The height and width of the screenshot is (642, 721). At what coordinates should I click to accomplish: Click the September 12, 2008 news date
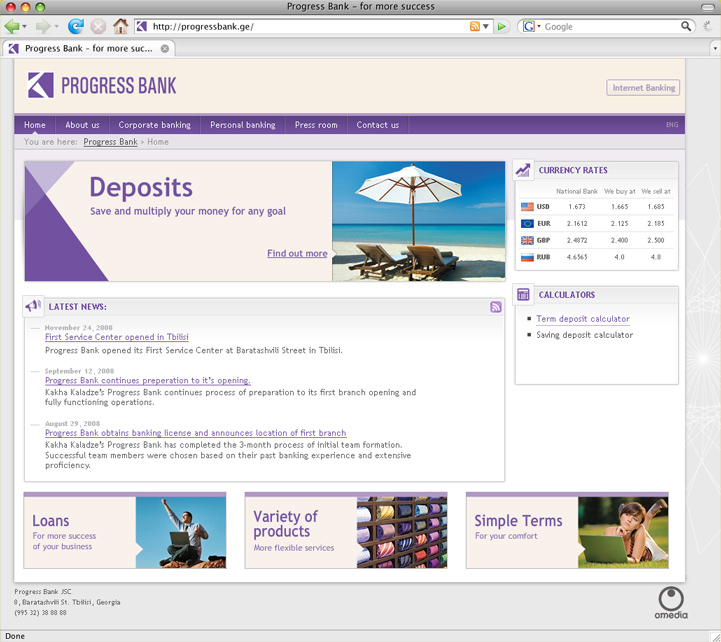(x=79, y=371)
